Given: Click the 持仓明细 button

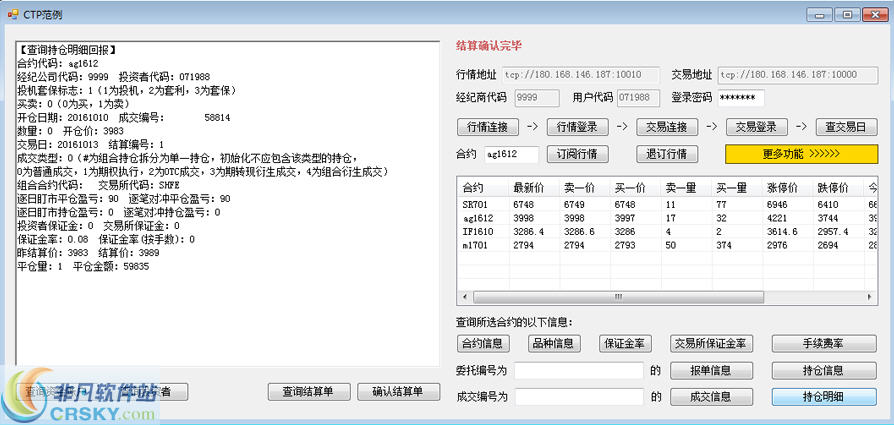Looking at the screenshot, I should [x=824, y=396].
